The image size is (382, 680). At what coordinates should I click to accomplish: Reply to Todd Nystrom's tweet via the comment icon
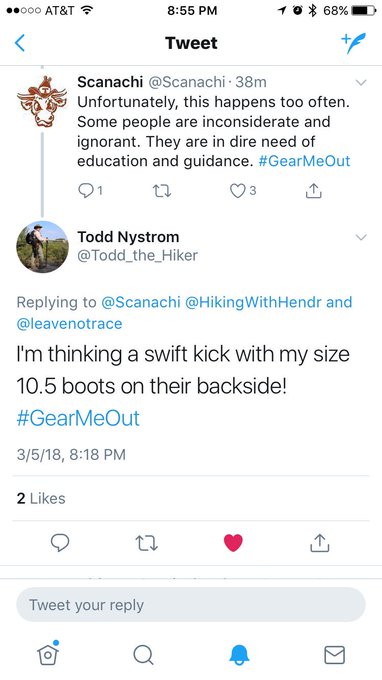(x=60, y=543)
